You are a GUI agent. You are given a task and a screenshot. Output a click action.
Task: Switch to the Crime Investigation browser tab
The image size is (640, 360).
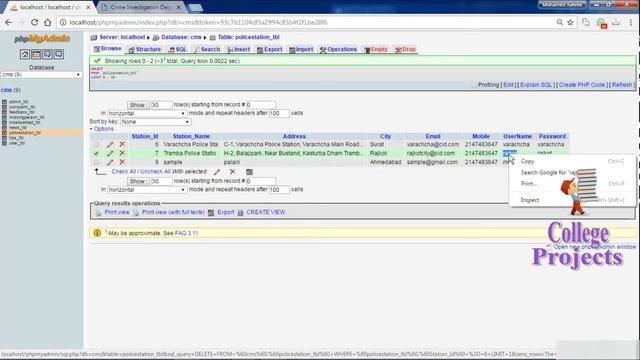tap(141, 7)
